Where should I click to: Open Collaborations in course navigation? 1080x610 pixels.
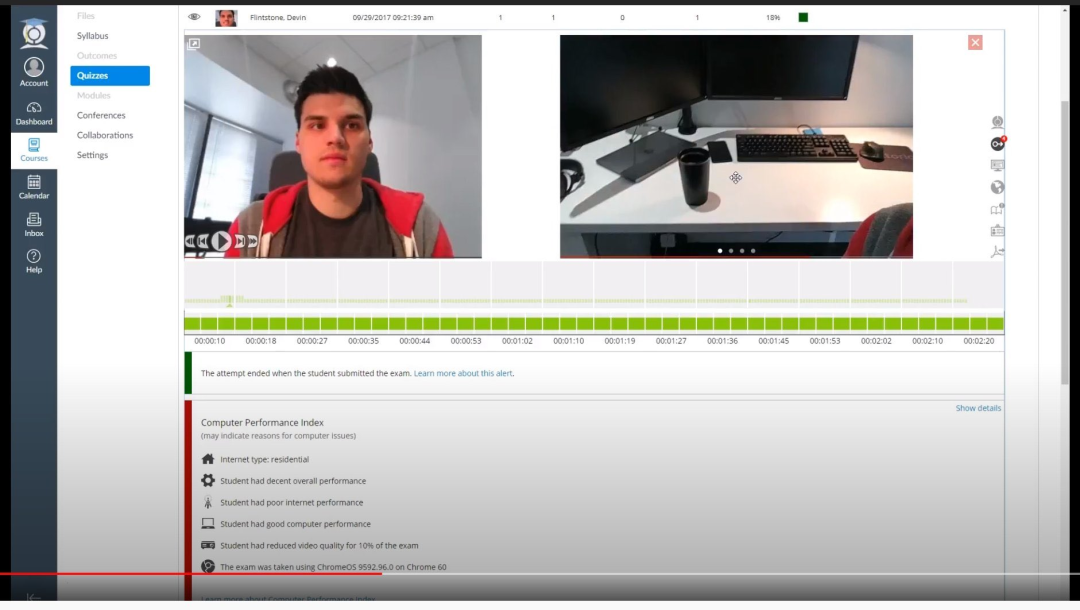[105, 136]
